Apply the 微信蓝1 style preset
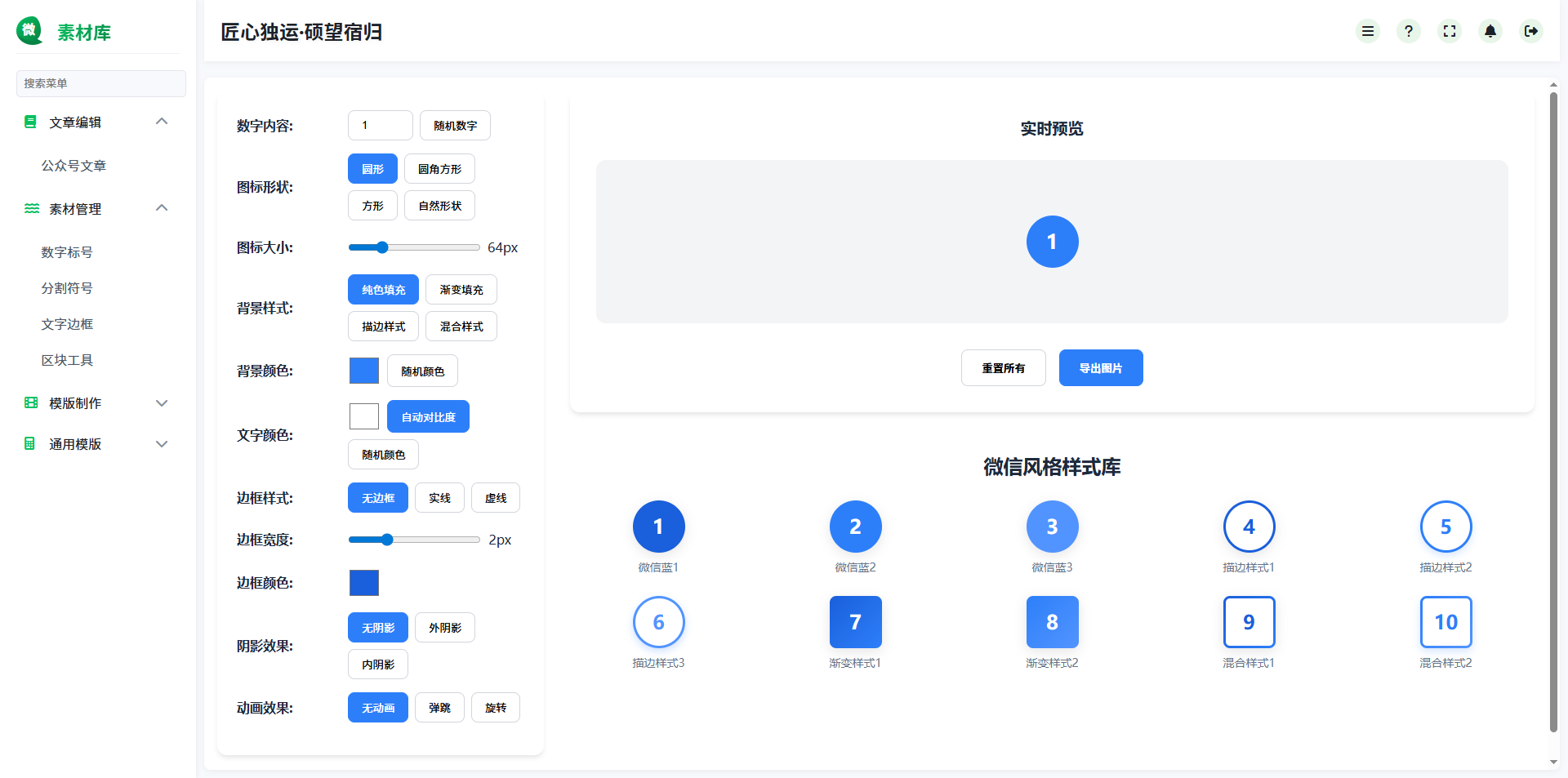The width and height of the screenshot is (1568, 778). coord(658,527)
